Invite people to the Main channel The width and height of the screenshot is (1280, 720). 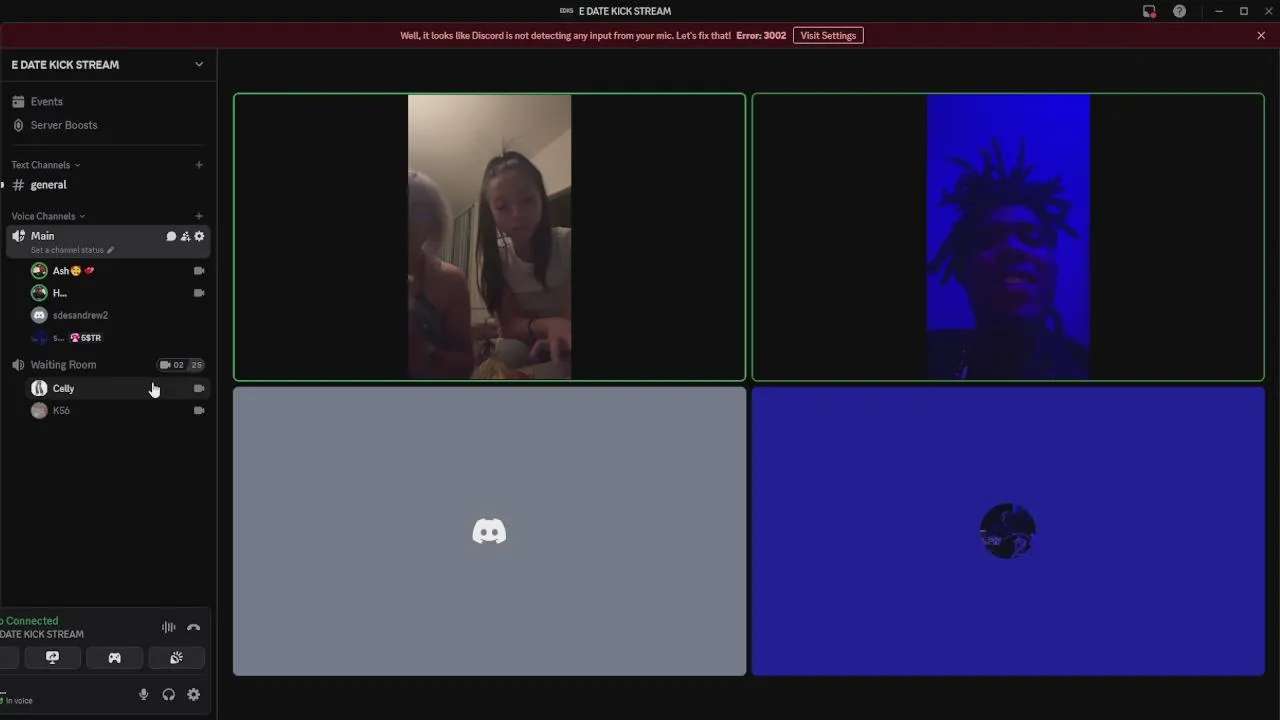click(185, 236)
